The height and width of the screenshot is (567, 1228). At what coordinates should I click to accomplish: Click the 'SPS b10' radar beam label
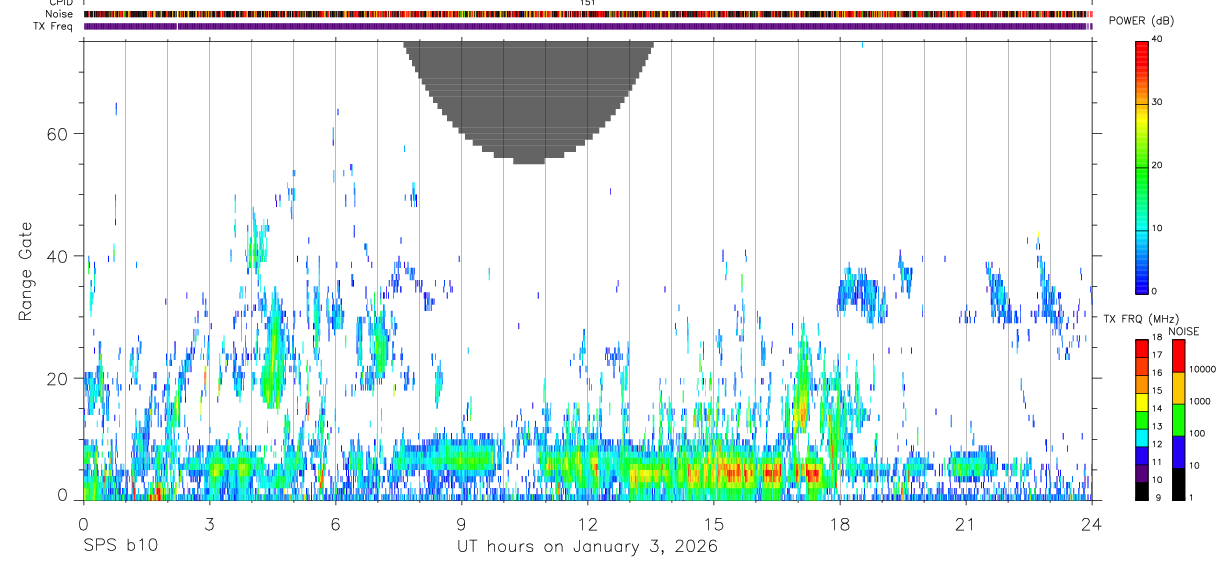(x=120, y=547)
